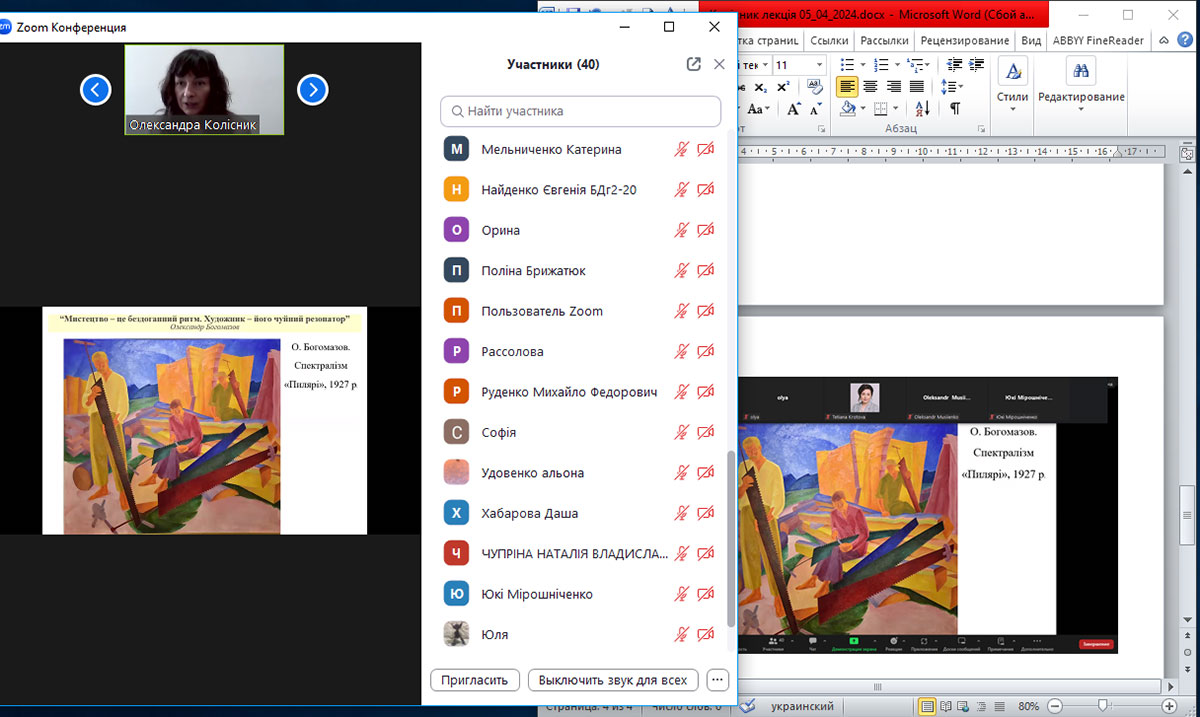The height and width of the screenshot is (717, 1200).
Task: Open the Рассылки ribbon tab in Word
Action: point(884,40)
